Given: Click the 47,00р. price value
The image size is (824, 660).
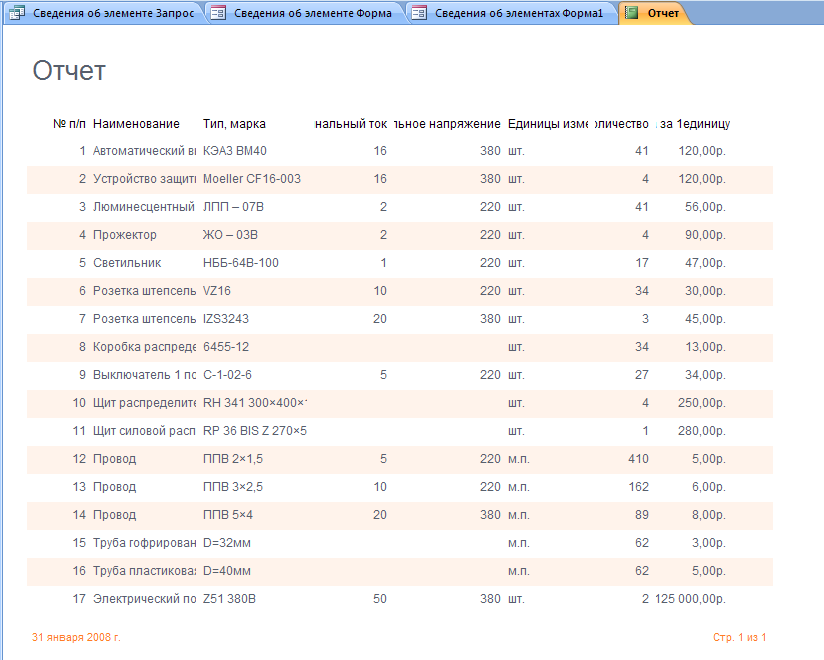Looking at the screenshot, I should [705, 263].
